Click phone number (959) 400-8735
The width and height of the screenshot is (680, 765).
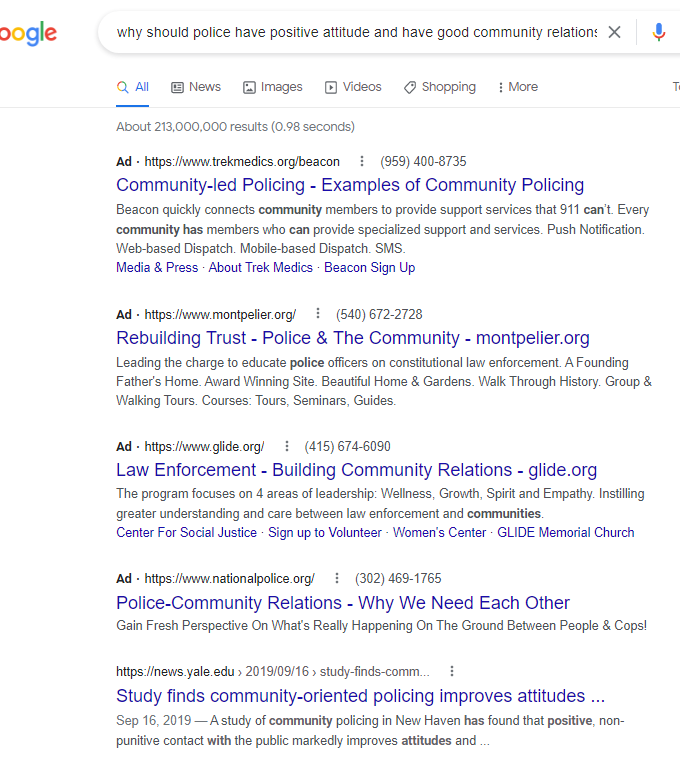[x=423, y=161]
